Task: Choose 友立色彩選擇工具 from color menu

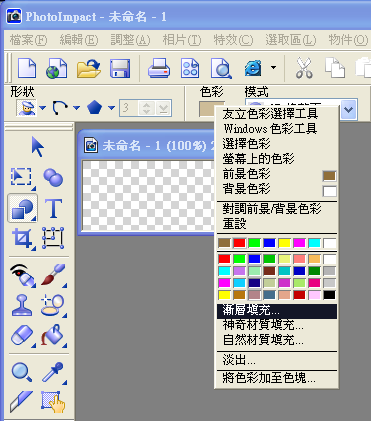Action: pyautogui.click(x=277, y=114)
